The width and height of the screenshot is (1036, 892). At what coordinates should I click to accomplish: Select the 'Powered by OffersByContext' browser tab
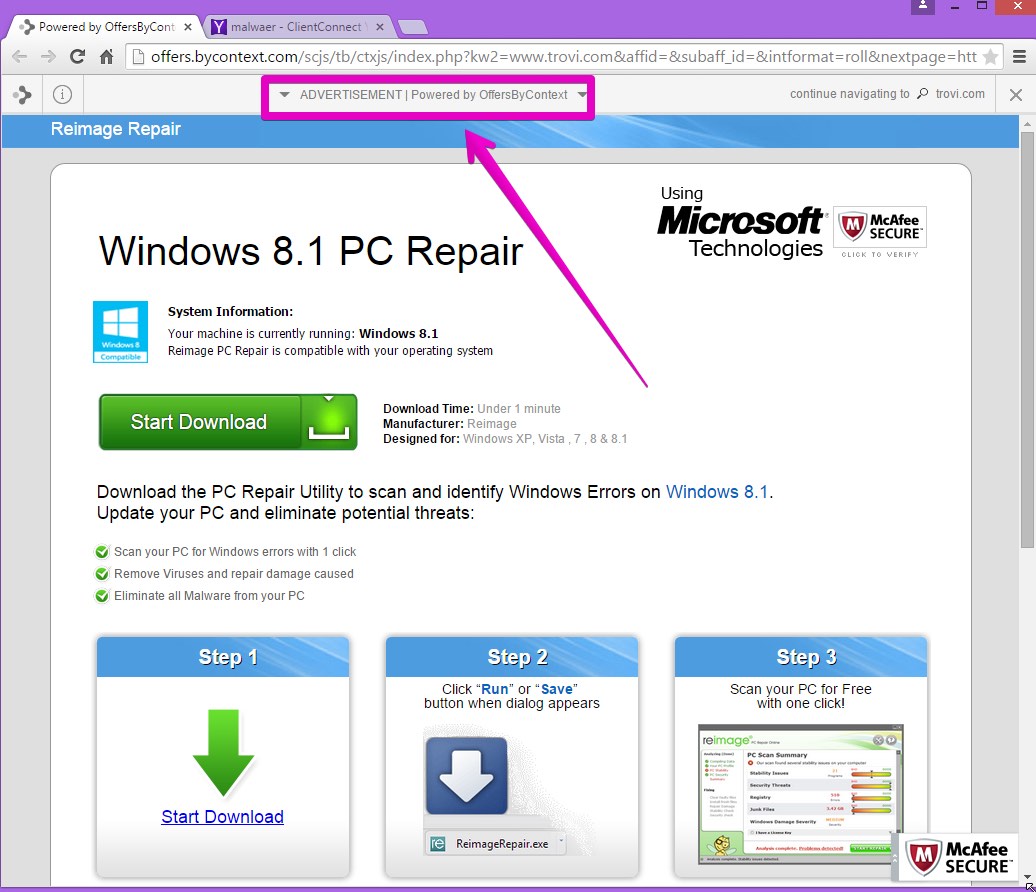tap(104, 27)
